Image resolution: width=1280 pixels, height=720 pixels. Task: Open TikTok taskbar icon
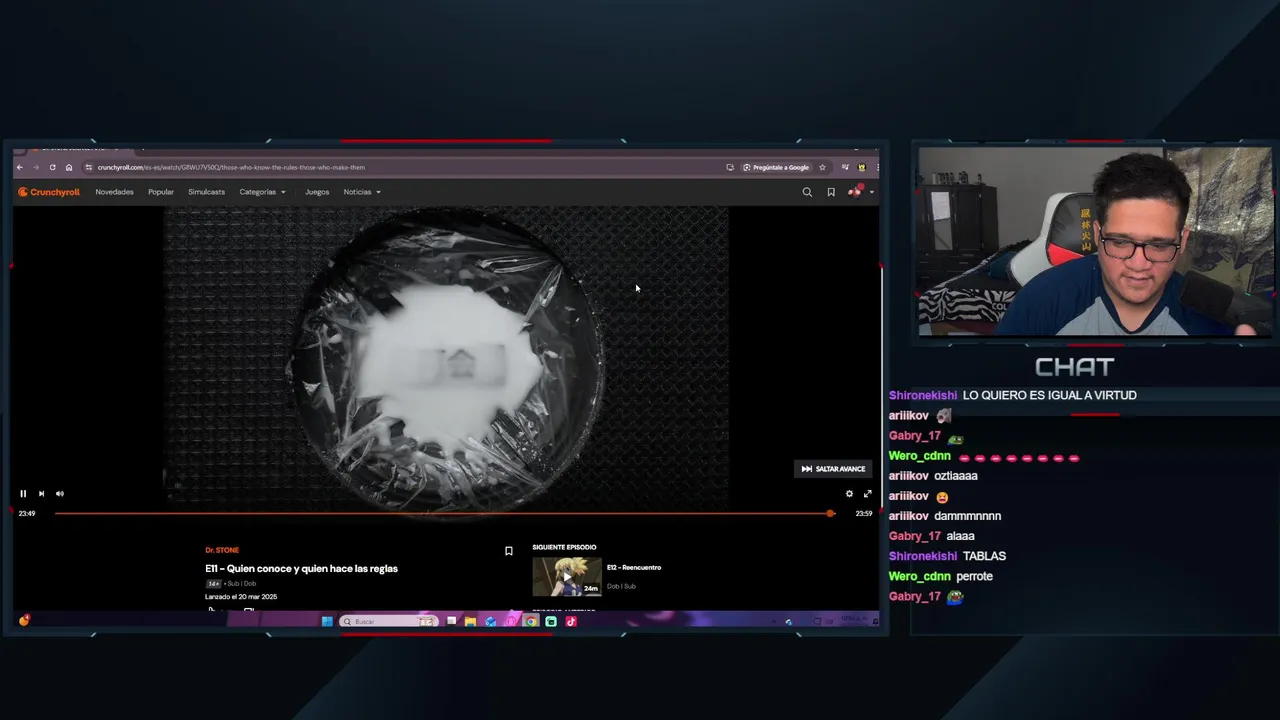point(571,621)
